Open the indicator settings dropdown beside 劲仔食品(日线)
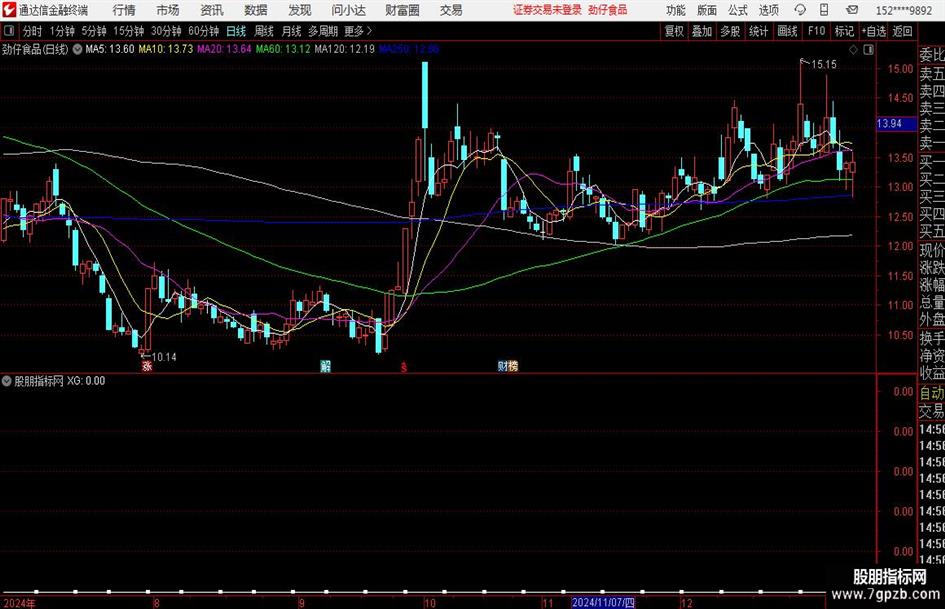Image resolution: width=945 pixels, height=609 pixels. [x=77, y=49]
